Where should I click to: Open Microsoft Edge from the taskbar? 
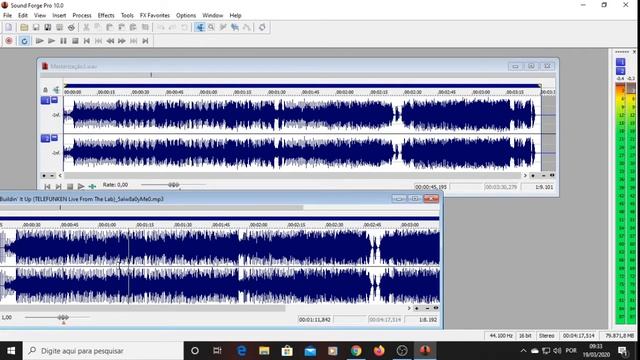pos(241,351)
